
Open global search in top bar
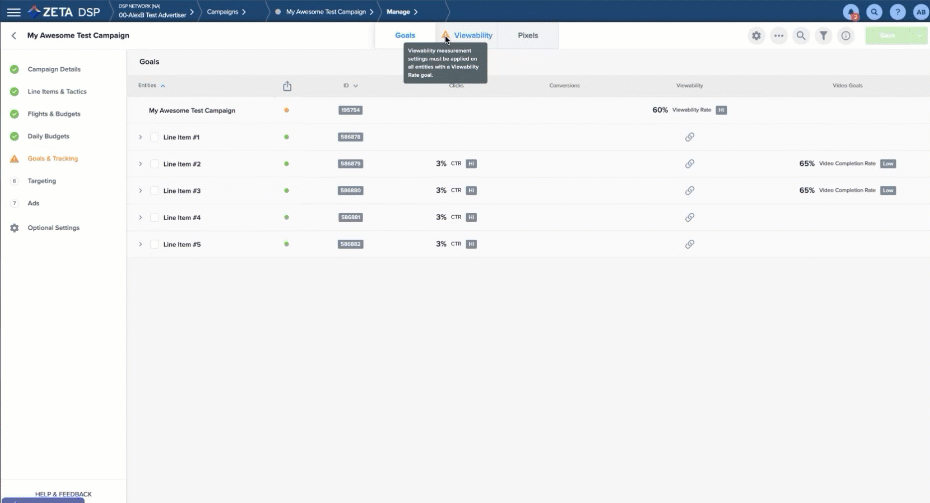(x=874, y=12)
